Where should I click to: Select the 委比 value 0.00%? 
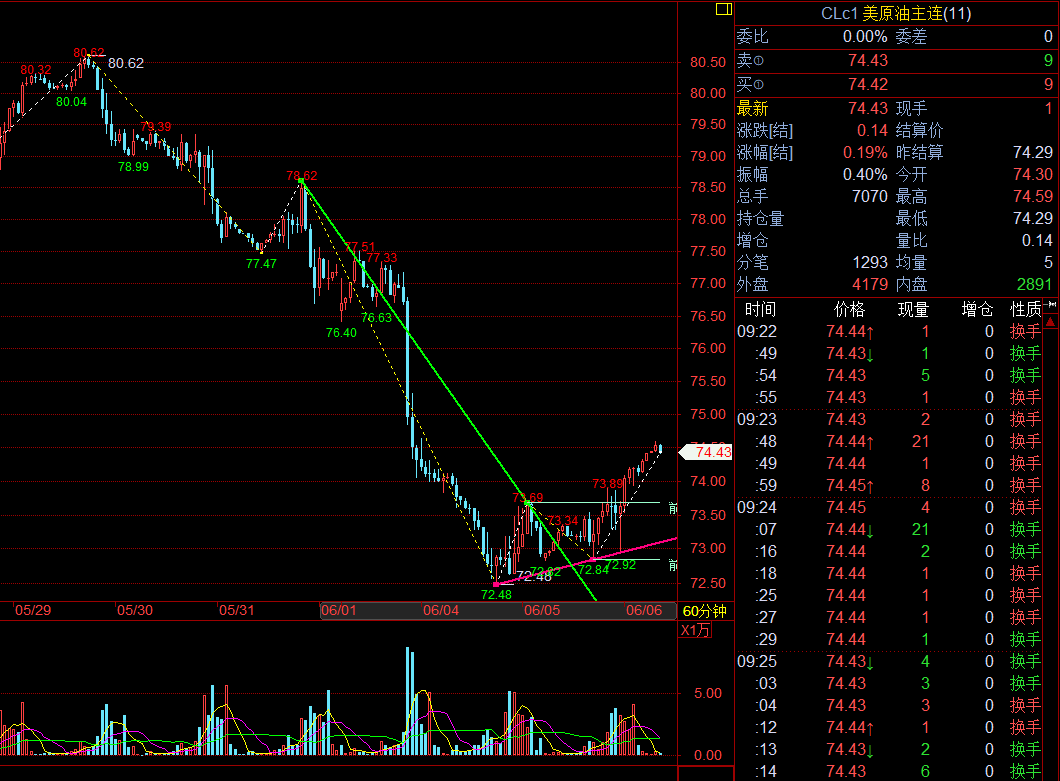(x=865, y=37)
